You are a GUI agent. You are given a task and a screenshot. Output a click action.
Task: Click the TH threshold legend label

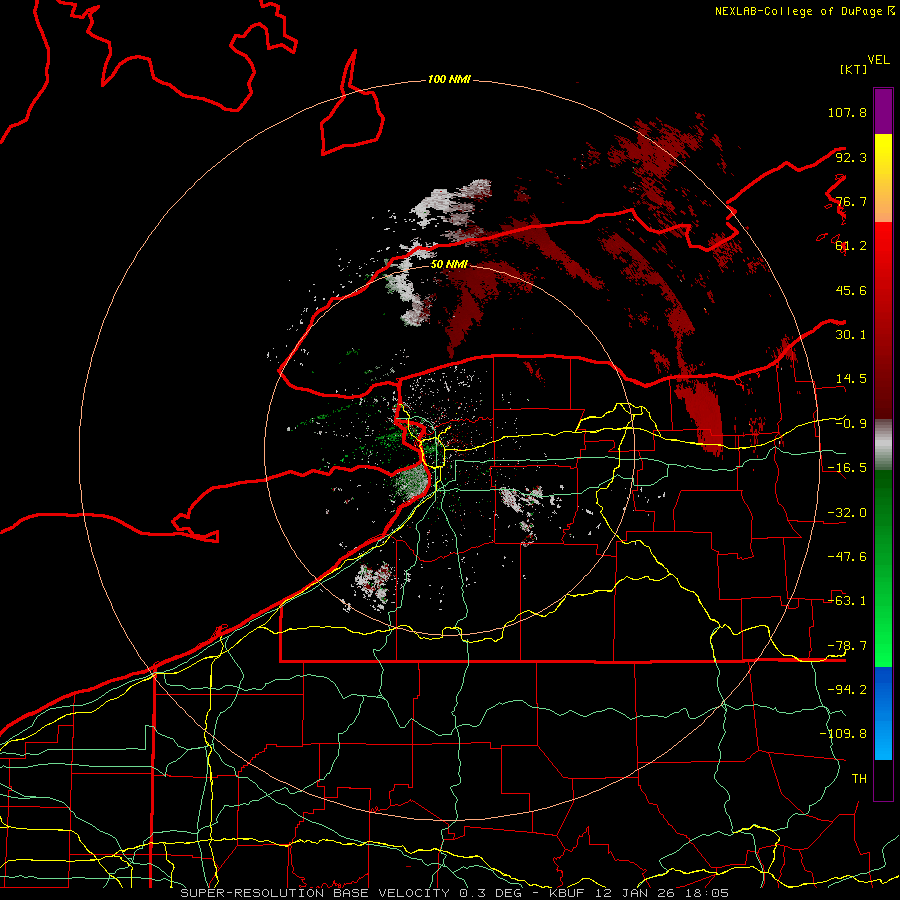[859, 779]
